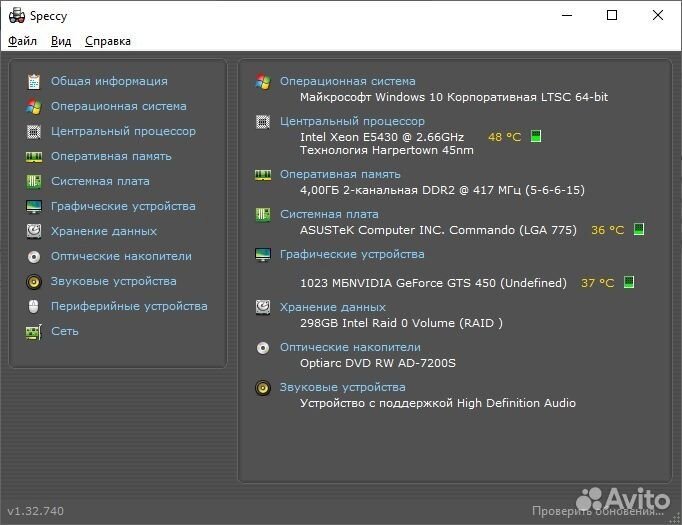Click the green CPU temperature indicator icon

pos(536,136)
